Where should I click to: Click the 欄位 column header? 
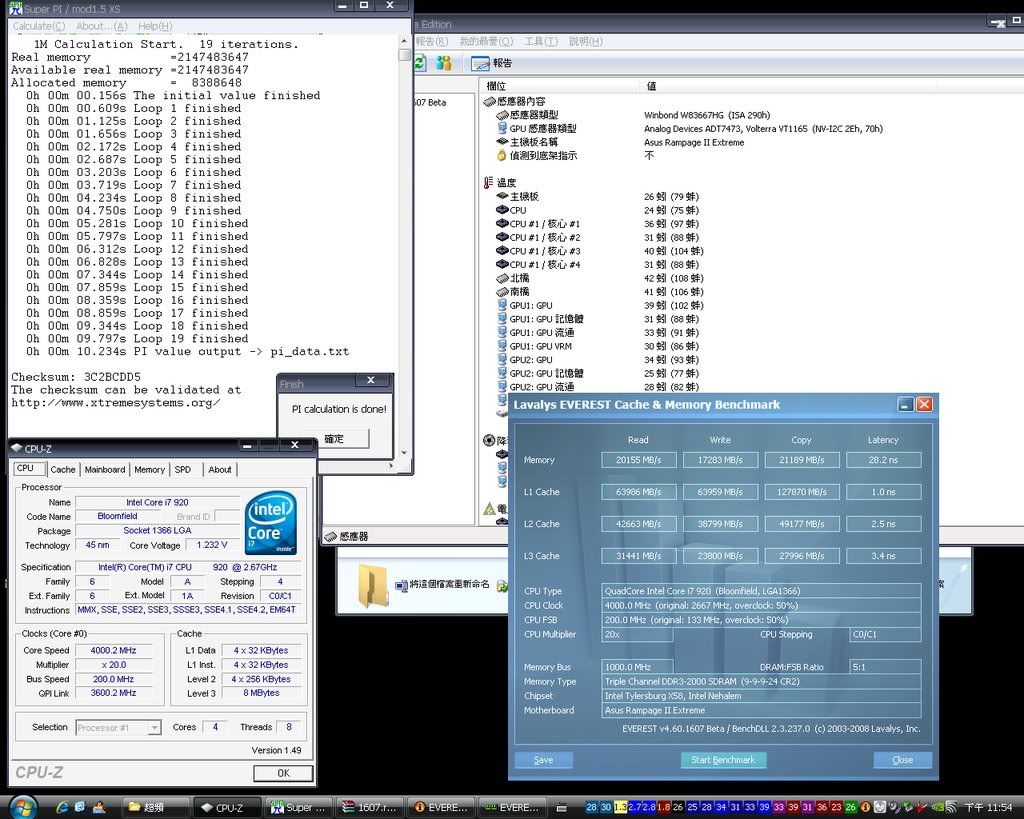click(560, 86)
